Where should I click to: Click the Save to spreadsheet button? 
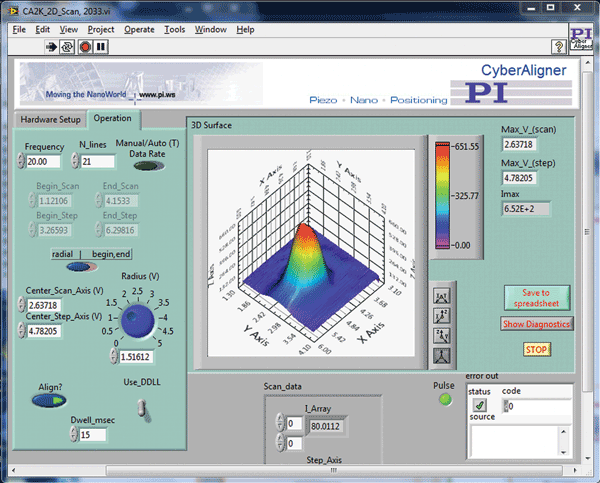point(536,298)
